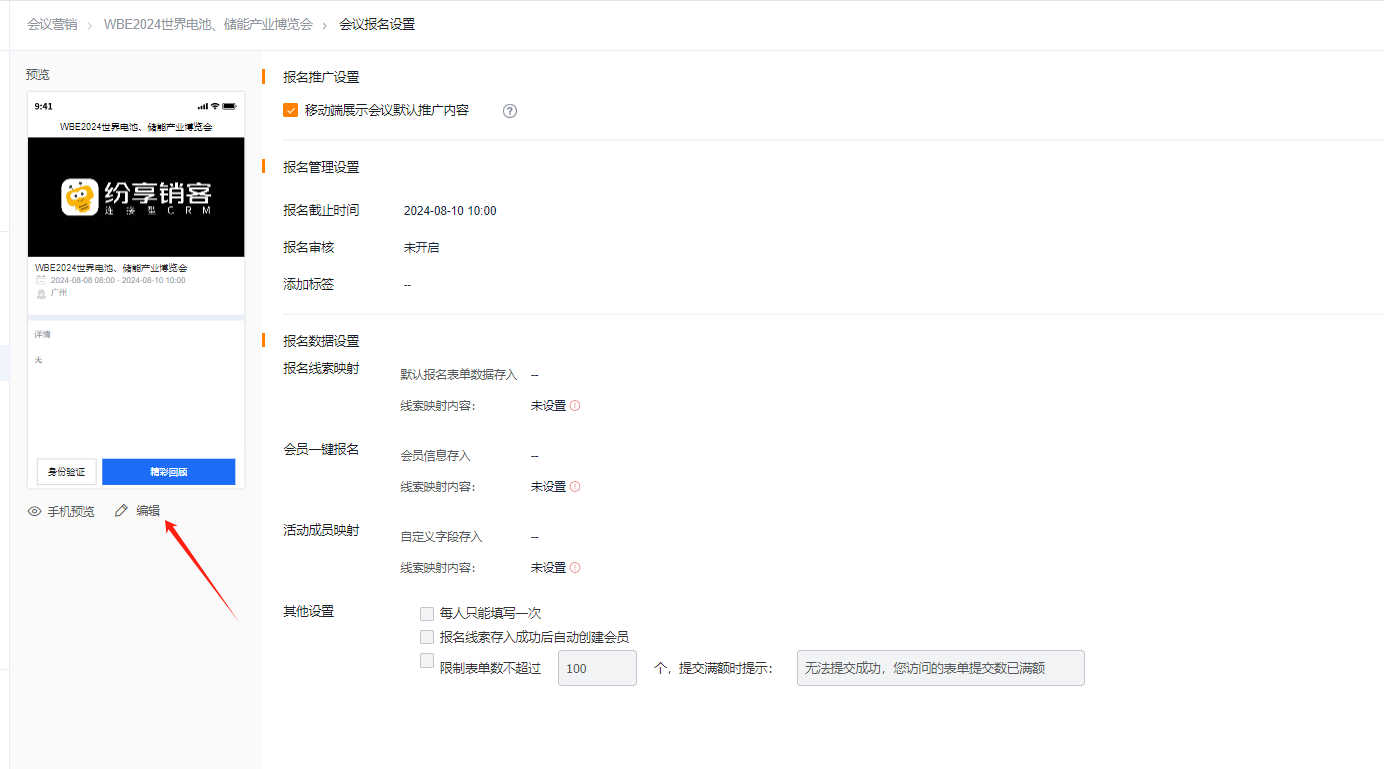
Task: Check 每人只能填写一次 checkbox
Action: click(x=427, y=613)
